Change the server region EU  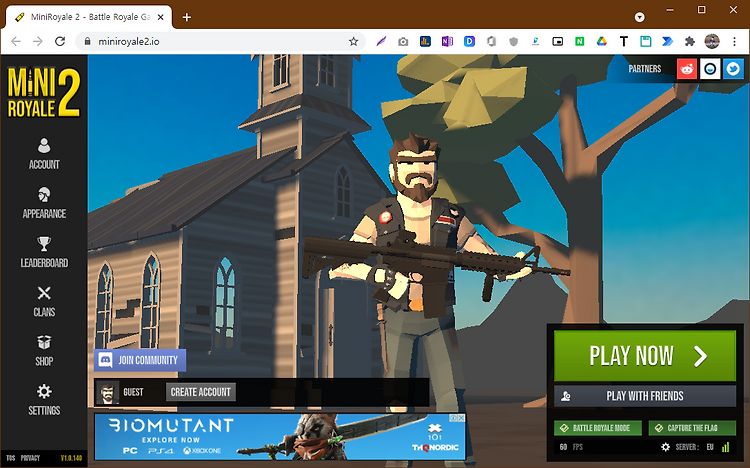point(710,447)
